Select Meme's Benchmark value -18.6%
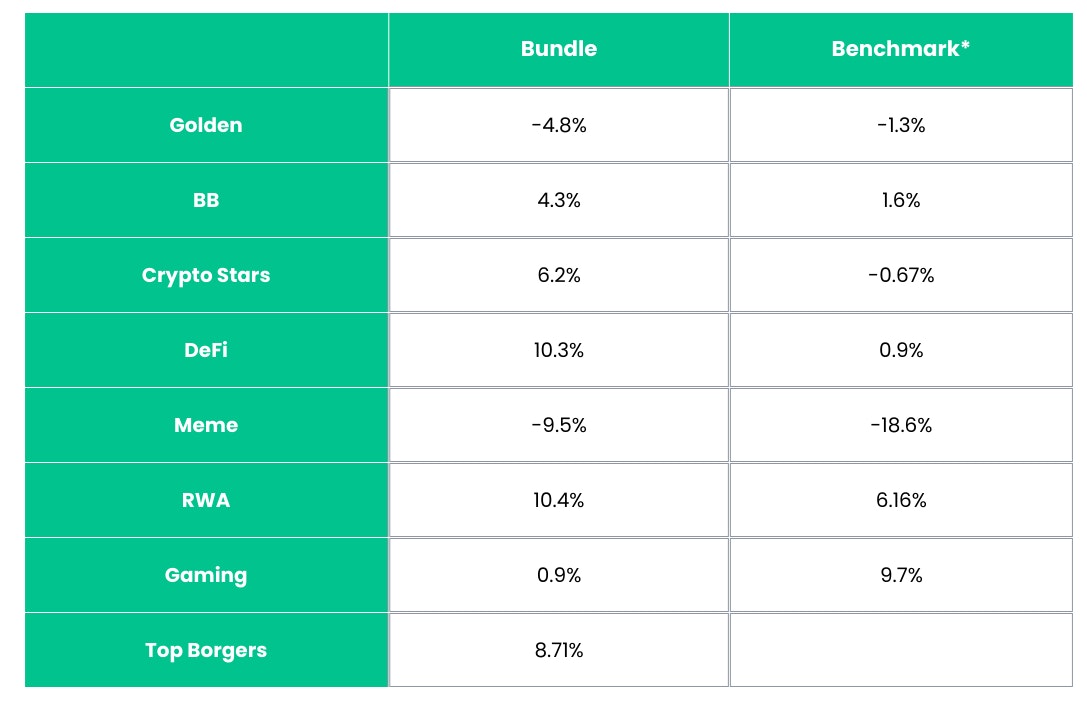Viewport: 1087px width, 702px height. click(900, 425)
